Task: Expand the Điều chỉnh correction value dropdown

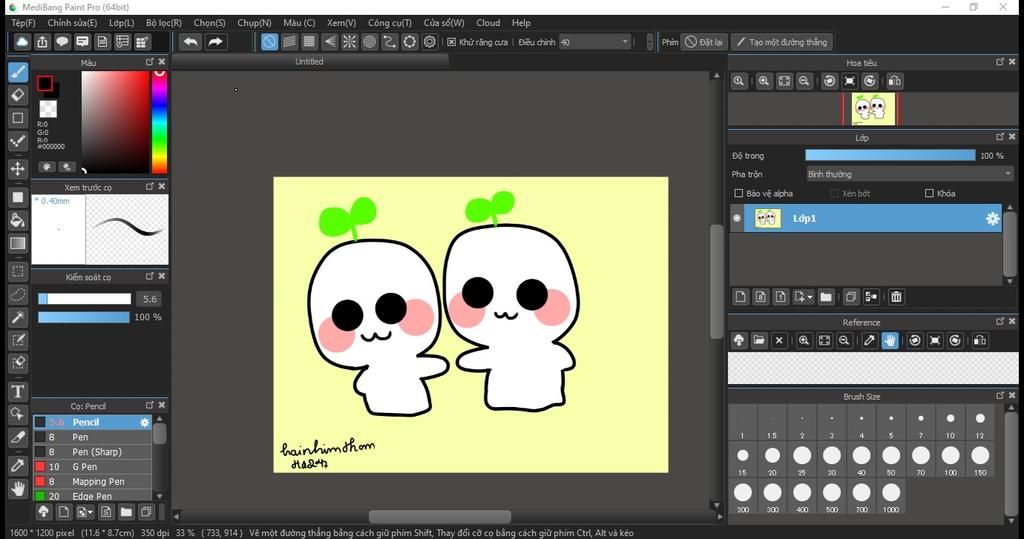Action: (625, 42)
